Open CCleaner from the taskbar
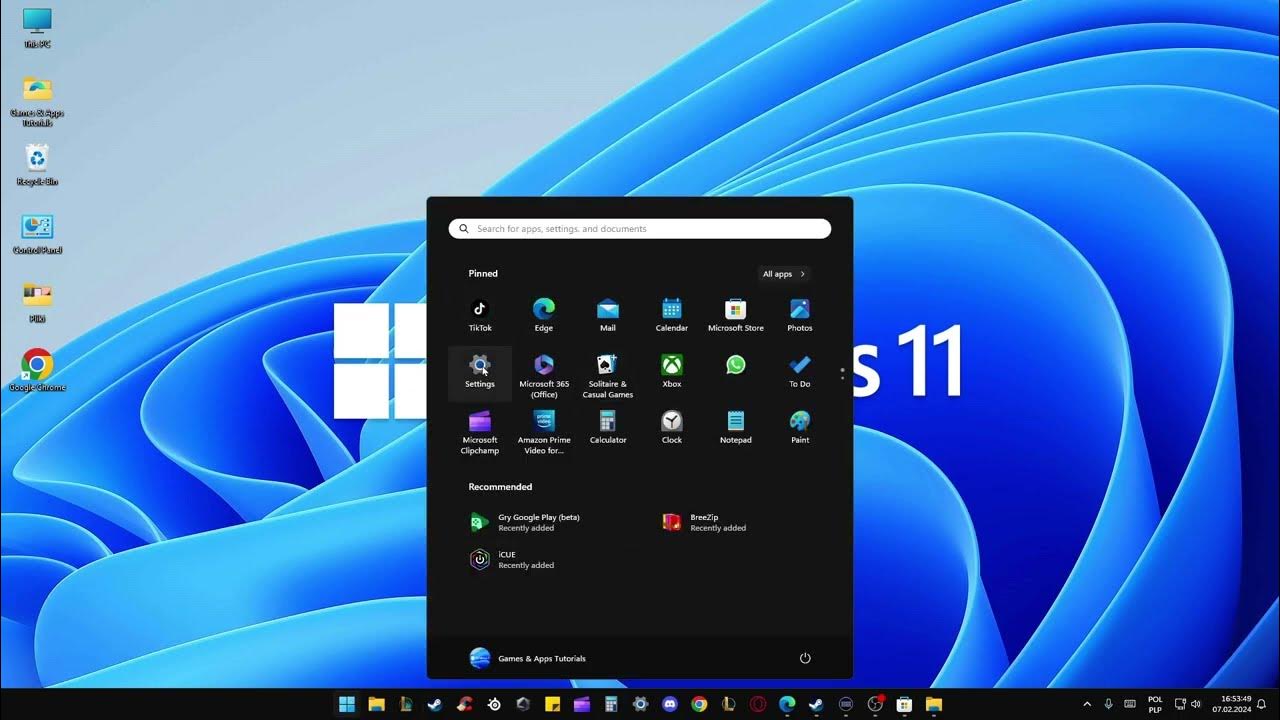 point(464,704)
